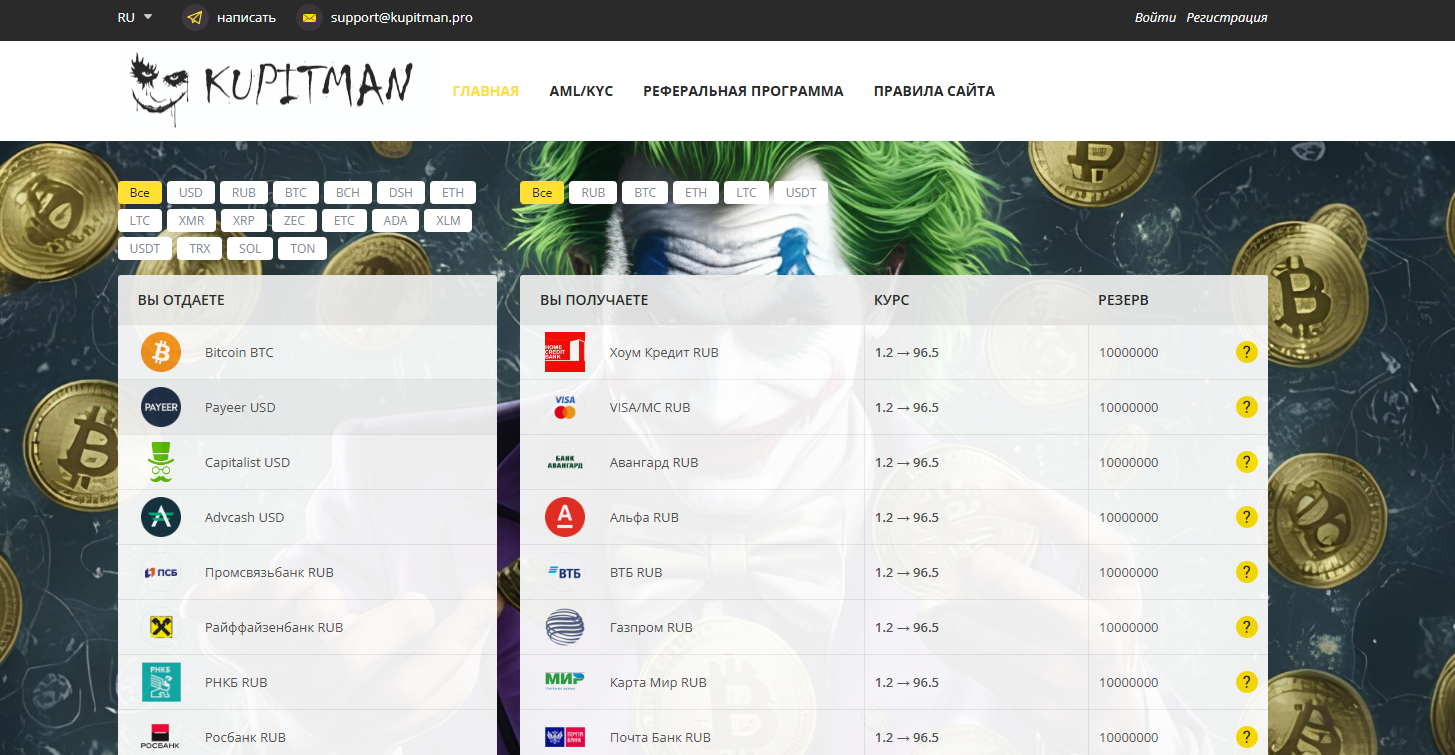Screen dimensions: 1455x755
Task: Choose the Хоум Кредит red logo
Action: [x=565, y=352]
